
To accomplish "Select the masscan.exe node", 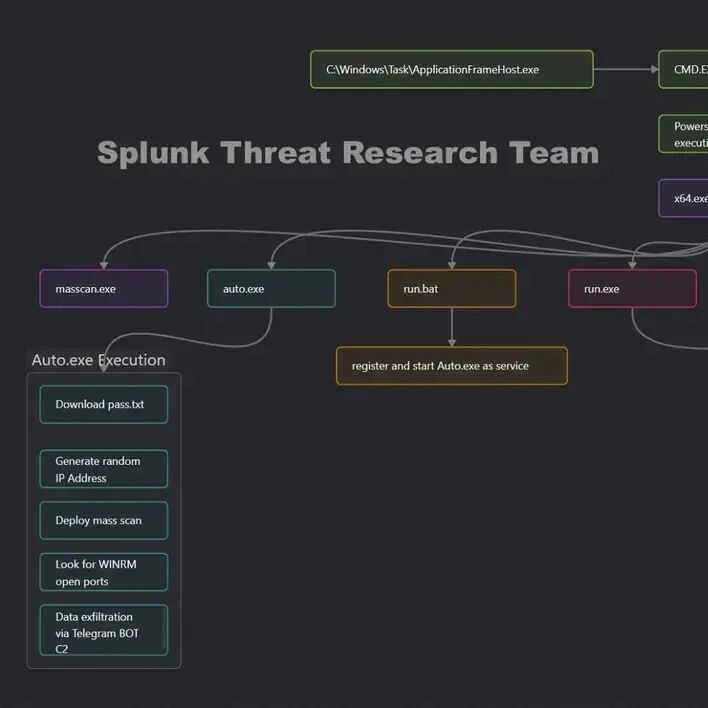I will point(103,289).
